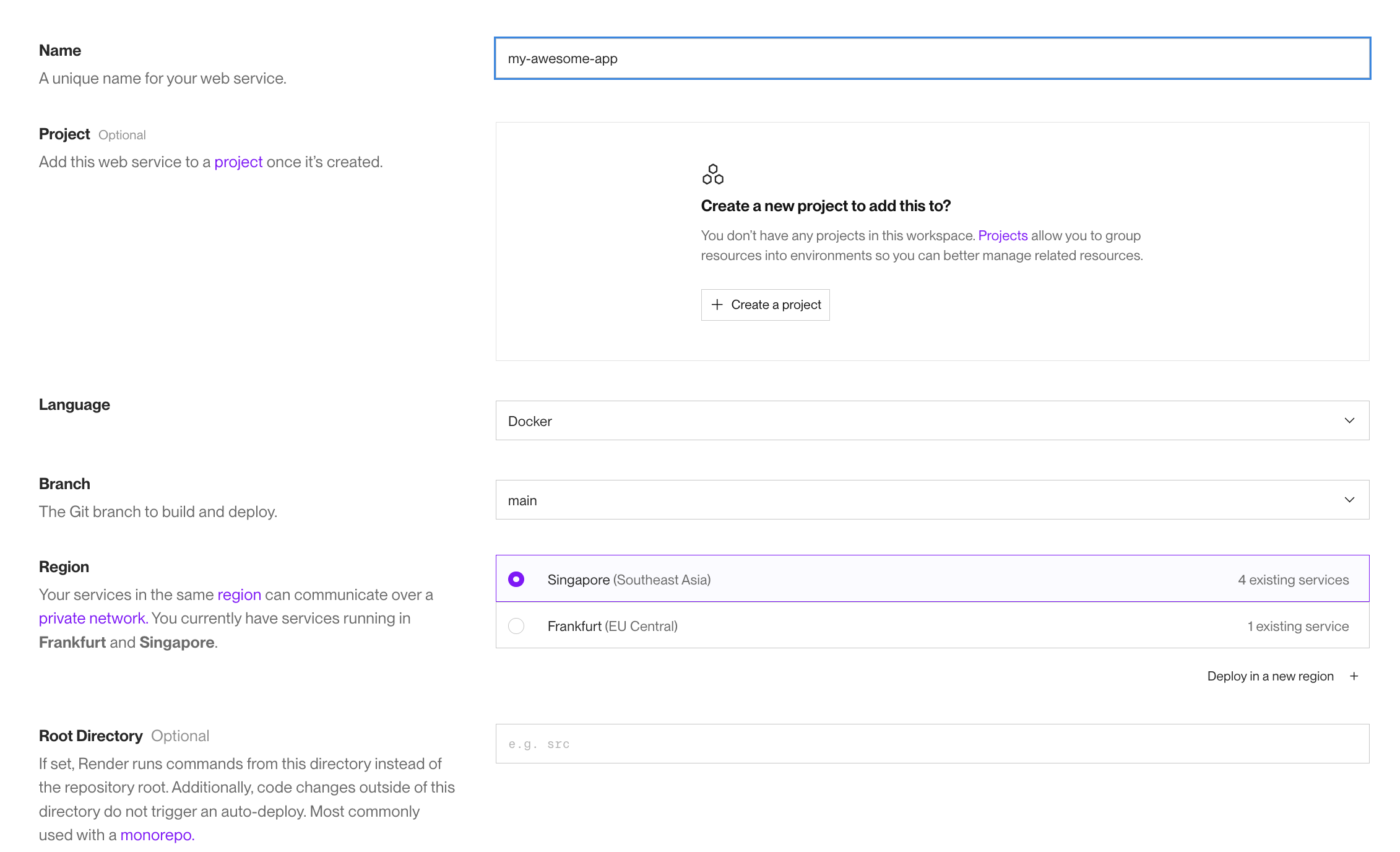This screenshot has height=852, width=1400.
Task: Click the plus icon next to Deploy in a new region
Action: [1354, 676]
